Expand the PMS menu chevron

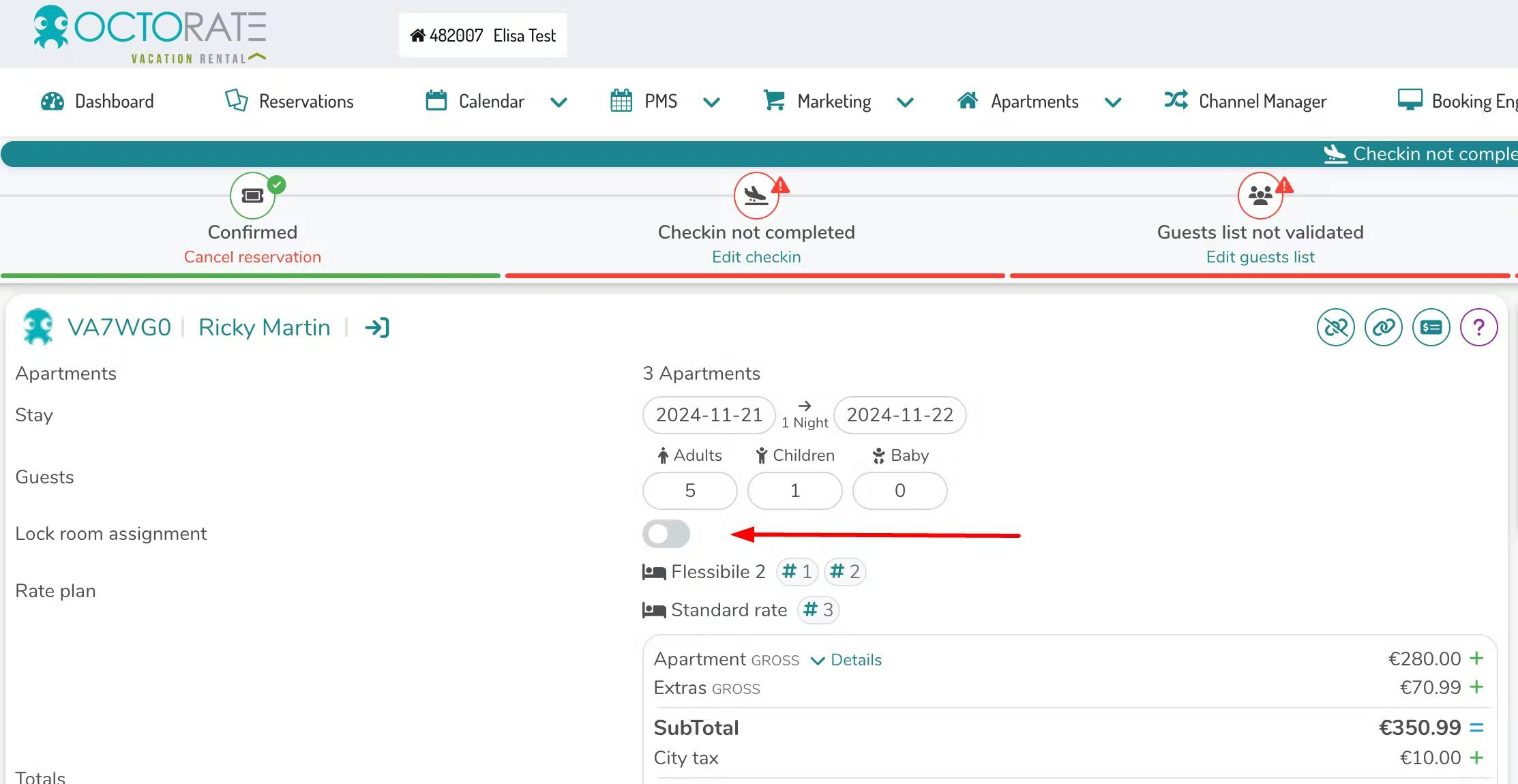click(711, 103)
